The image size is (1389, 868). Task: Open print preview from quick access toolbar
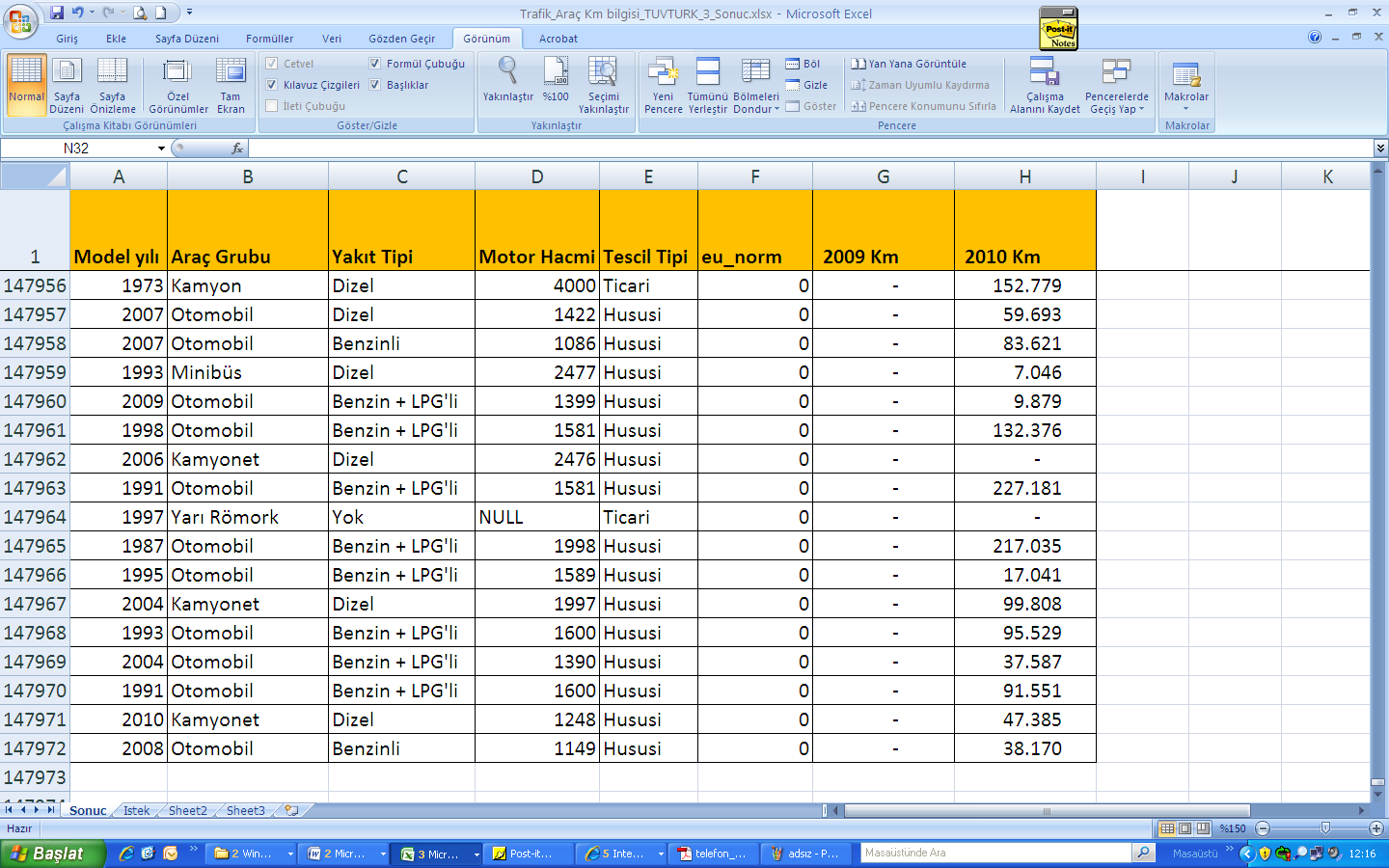(140, 13)
